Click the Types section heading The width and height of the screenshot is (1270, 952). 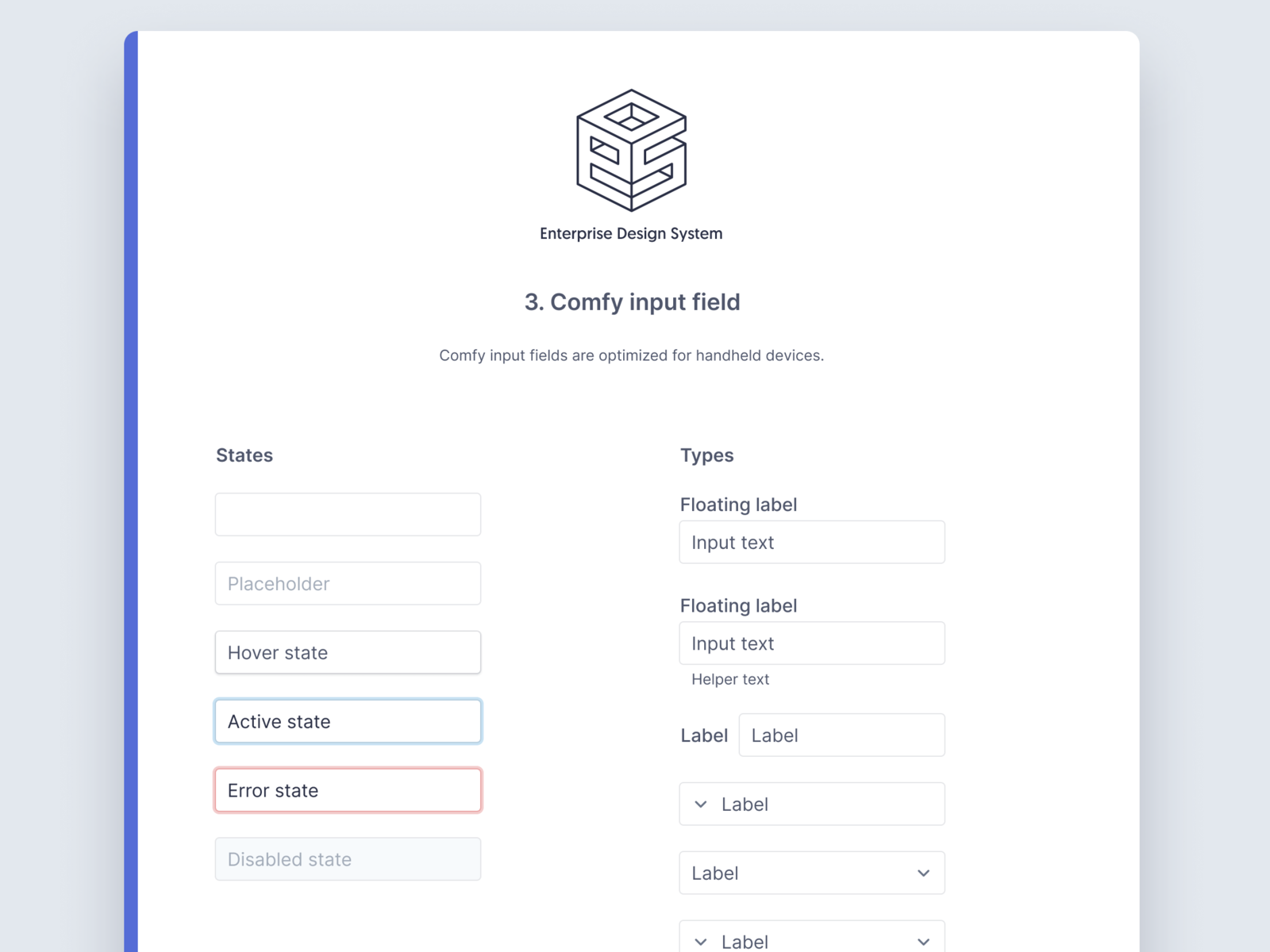pos(706,455)
